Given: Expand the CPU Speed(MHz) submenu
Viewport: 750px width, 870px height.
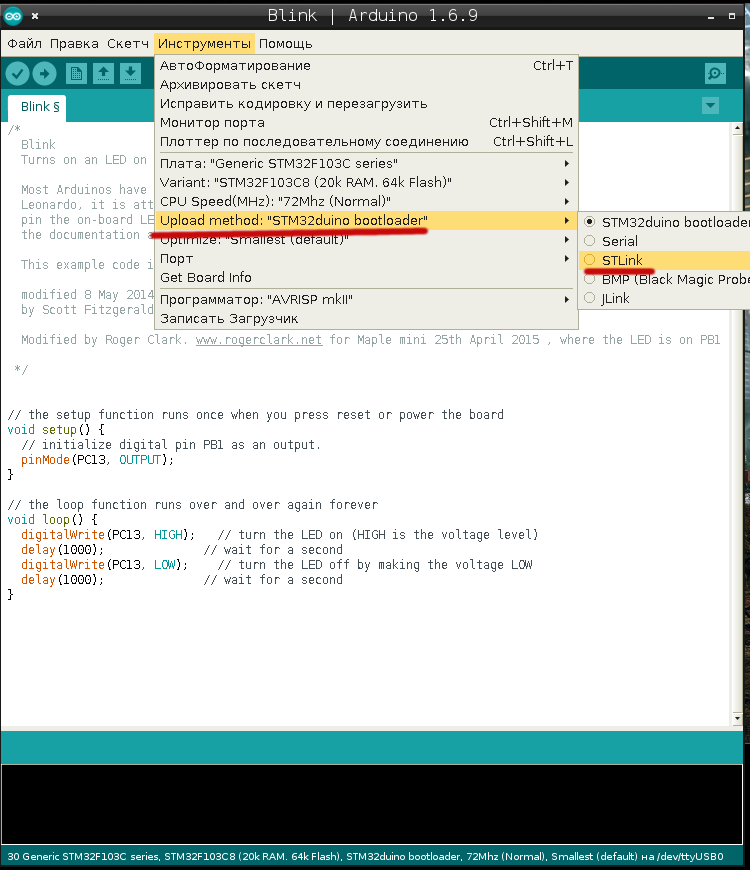Looking at the screenshot, I should pyautogui.click(x=366, y=201).
